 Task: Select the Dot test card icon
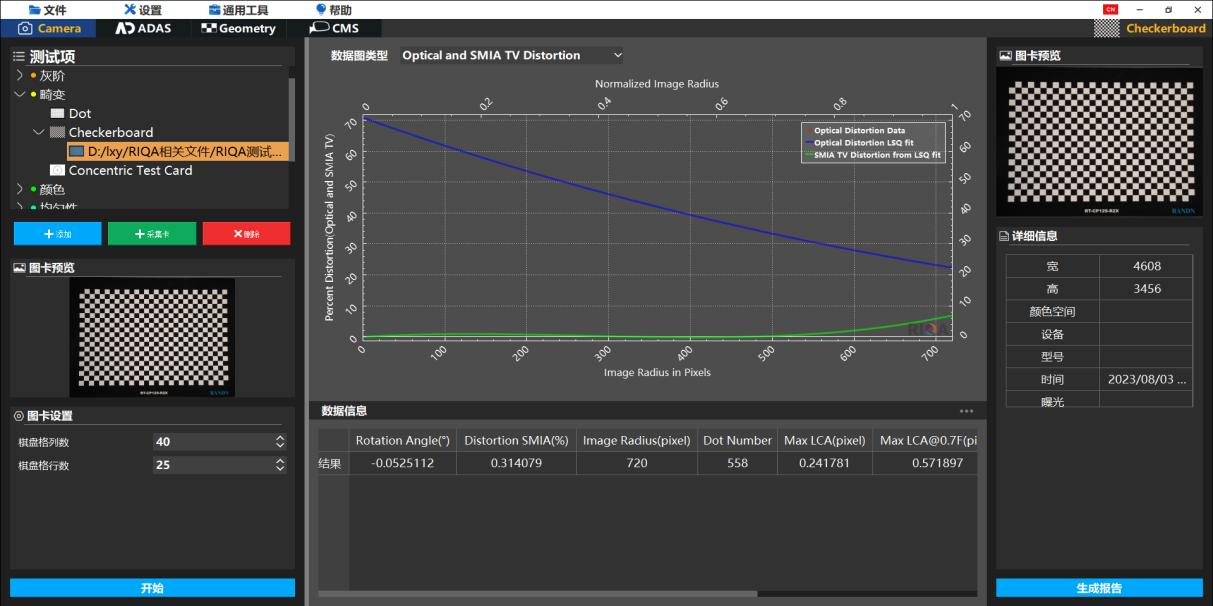point(57,114)
